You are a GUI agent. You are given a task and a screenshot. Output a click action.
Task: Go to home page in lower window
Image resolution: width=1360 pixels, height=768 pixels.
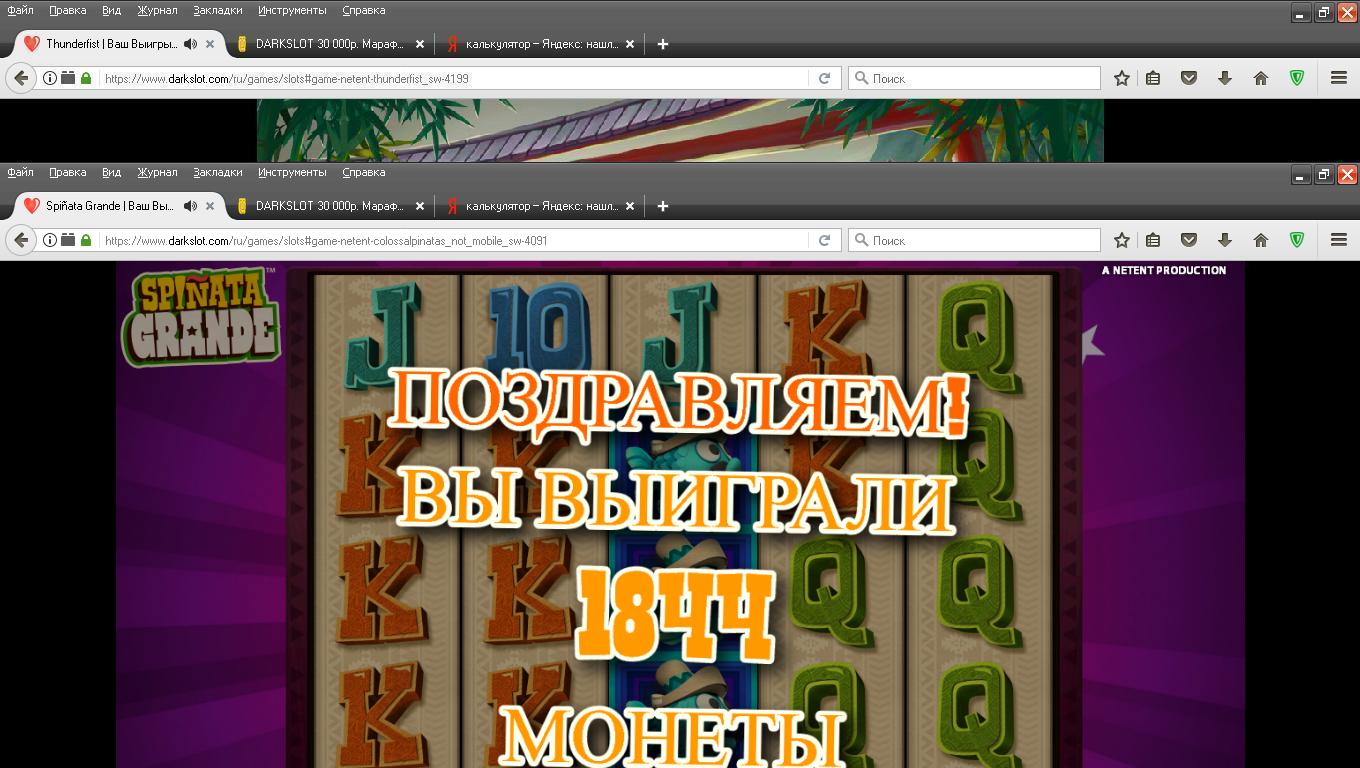tap(1260, 240)
